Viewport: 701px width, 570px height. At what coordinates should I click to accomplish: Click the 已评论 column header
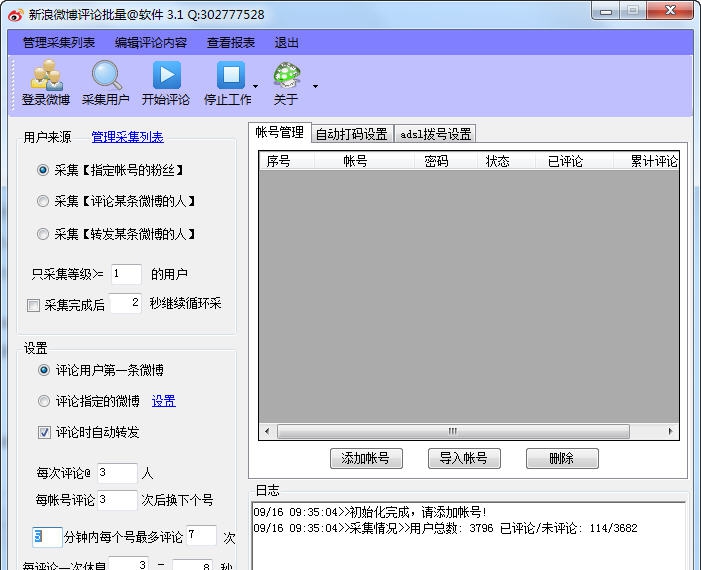(574, 161)
